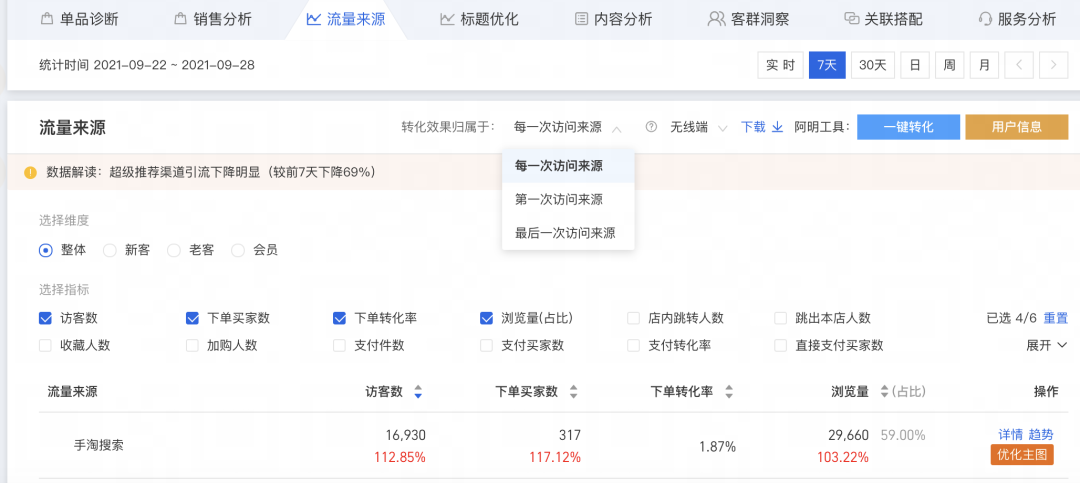1080x483 pixels.
Task: Uncheck the 下单转化率 checkbox
Action: pos(340,318)
